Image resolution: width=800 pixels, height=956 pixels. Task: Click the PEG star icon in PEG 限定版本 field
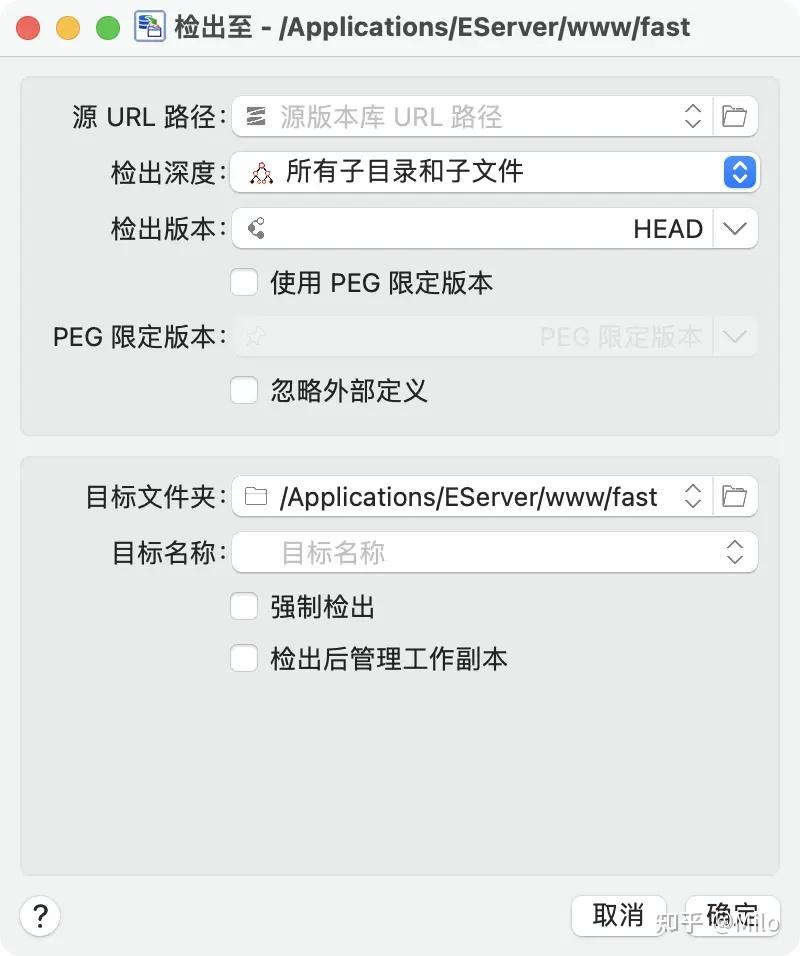257,337
